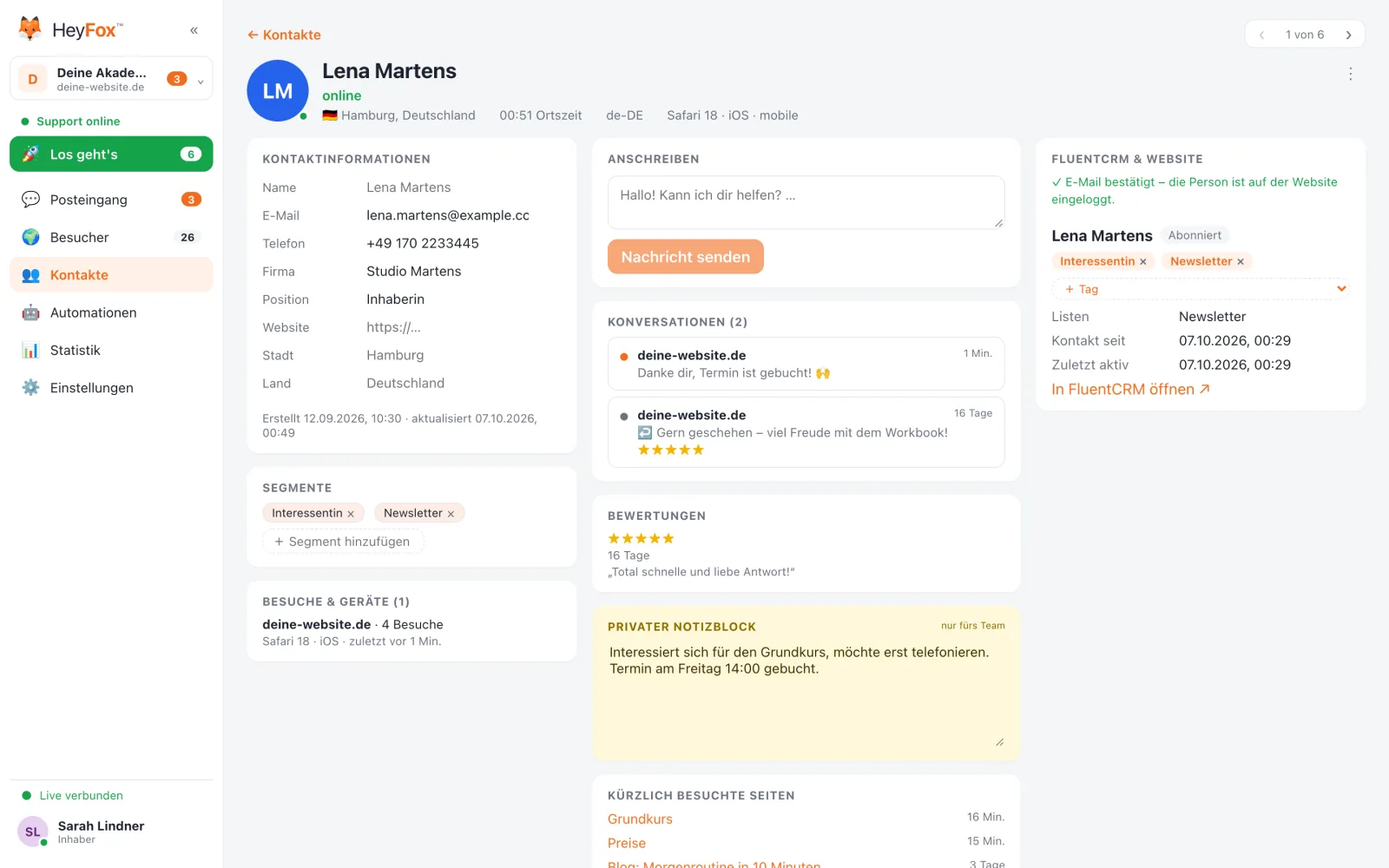Click the Position value Inhaberin
This screenshot has width=1389, height=868.
pyautogui.click(x=396, y=299)
